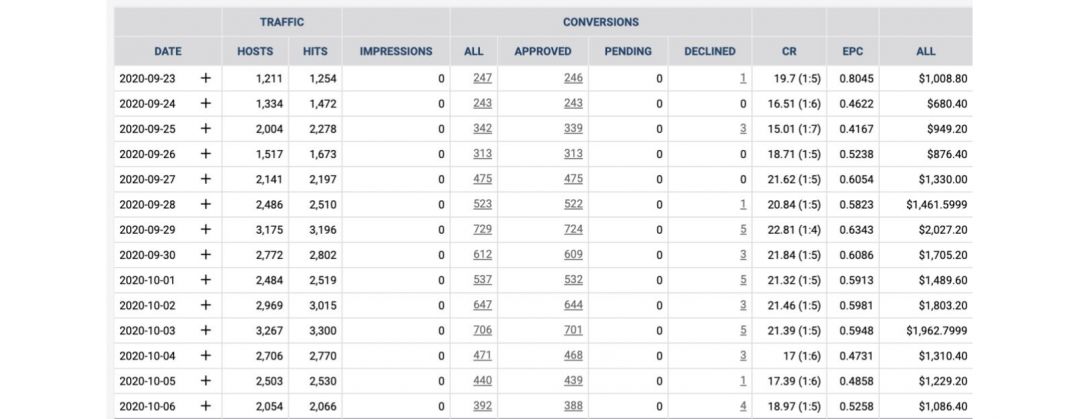Sort by HOSTS column header

[x=255, y=51]
